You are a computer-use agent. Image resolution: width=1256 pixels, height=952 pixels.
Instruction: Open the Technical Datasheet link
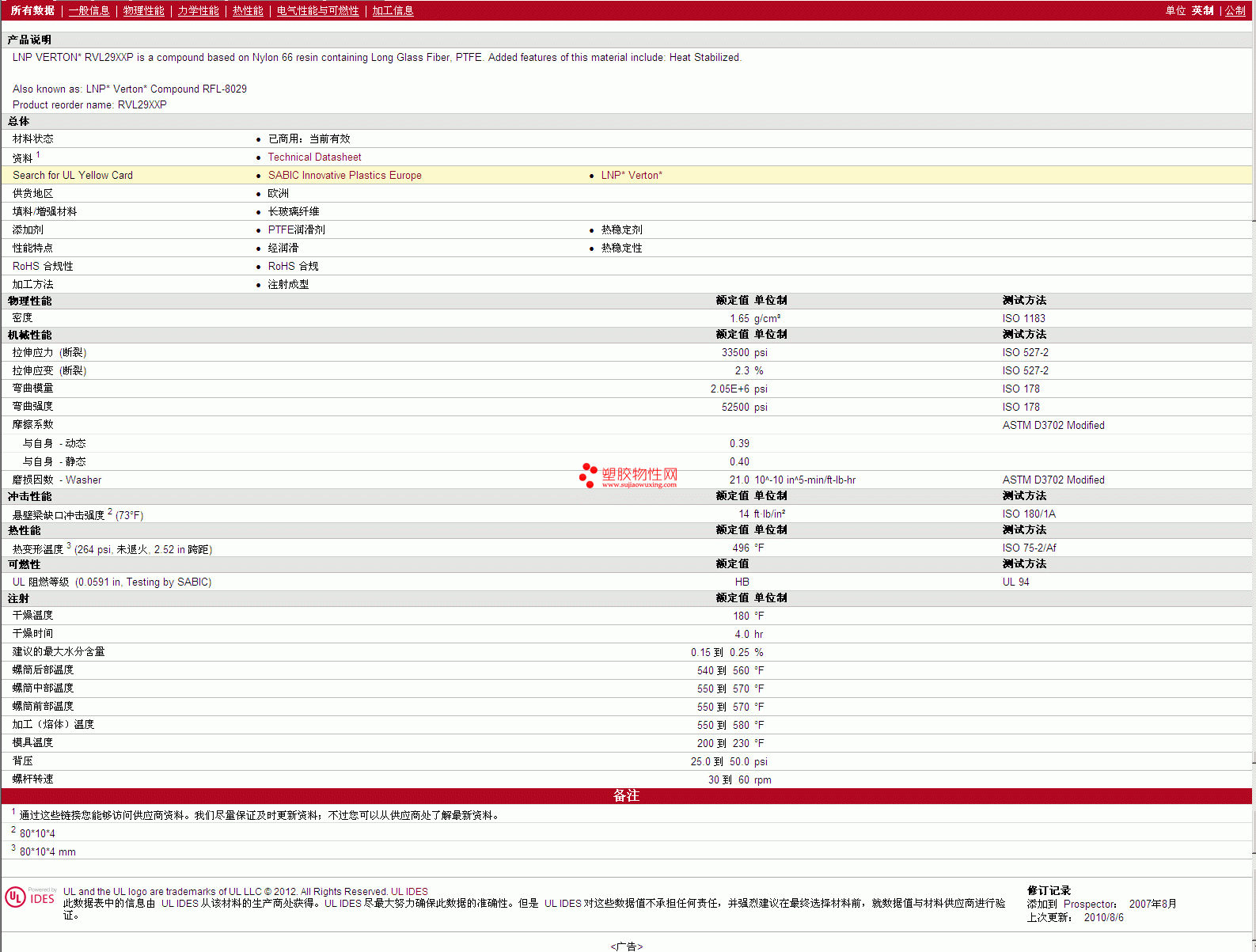click(x=314, y=157)
